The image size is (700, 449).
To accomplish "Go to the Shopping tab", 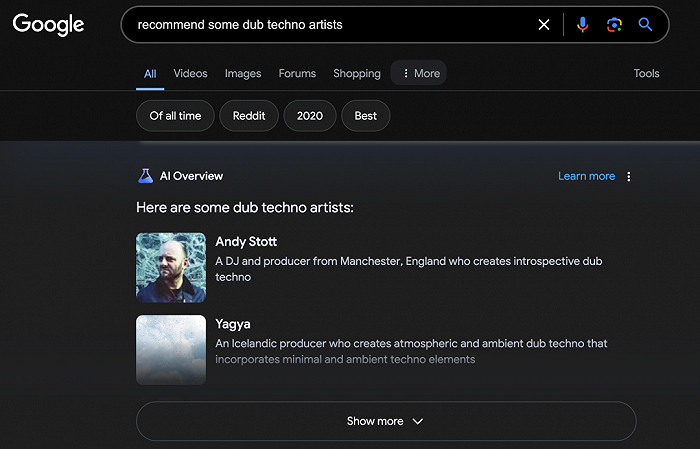I will click(356, 73).
